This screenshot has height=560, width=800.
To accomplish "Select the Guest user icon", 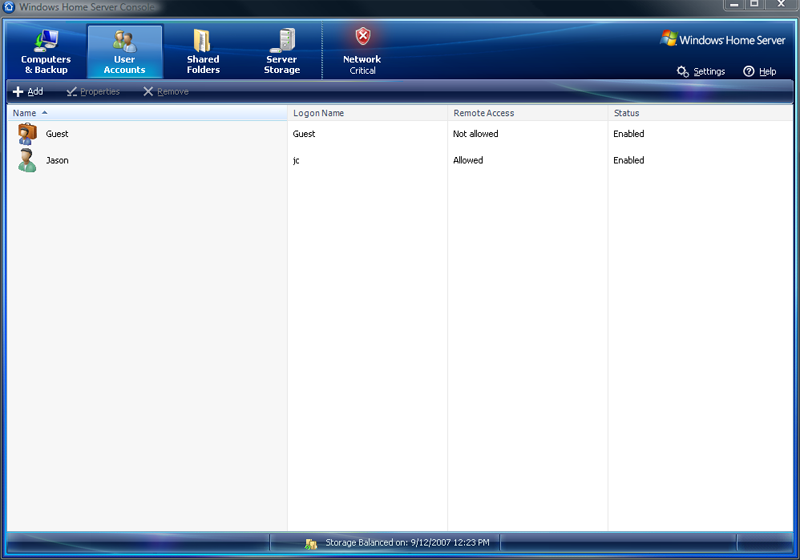I will coord(27,134).
